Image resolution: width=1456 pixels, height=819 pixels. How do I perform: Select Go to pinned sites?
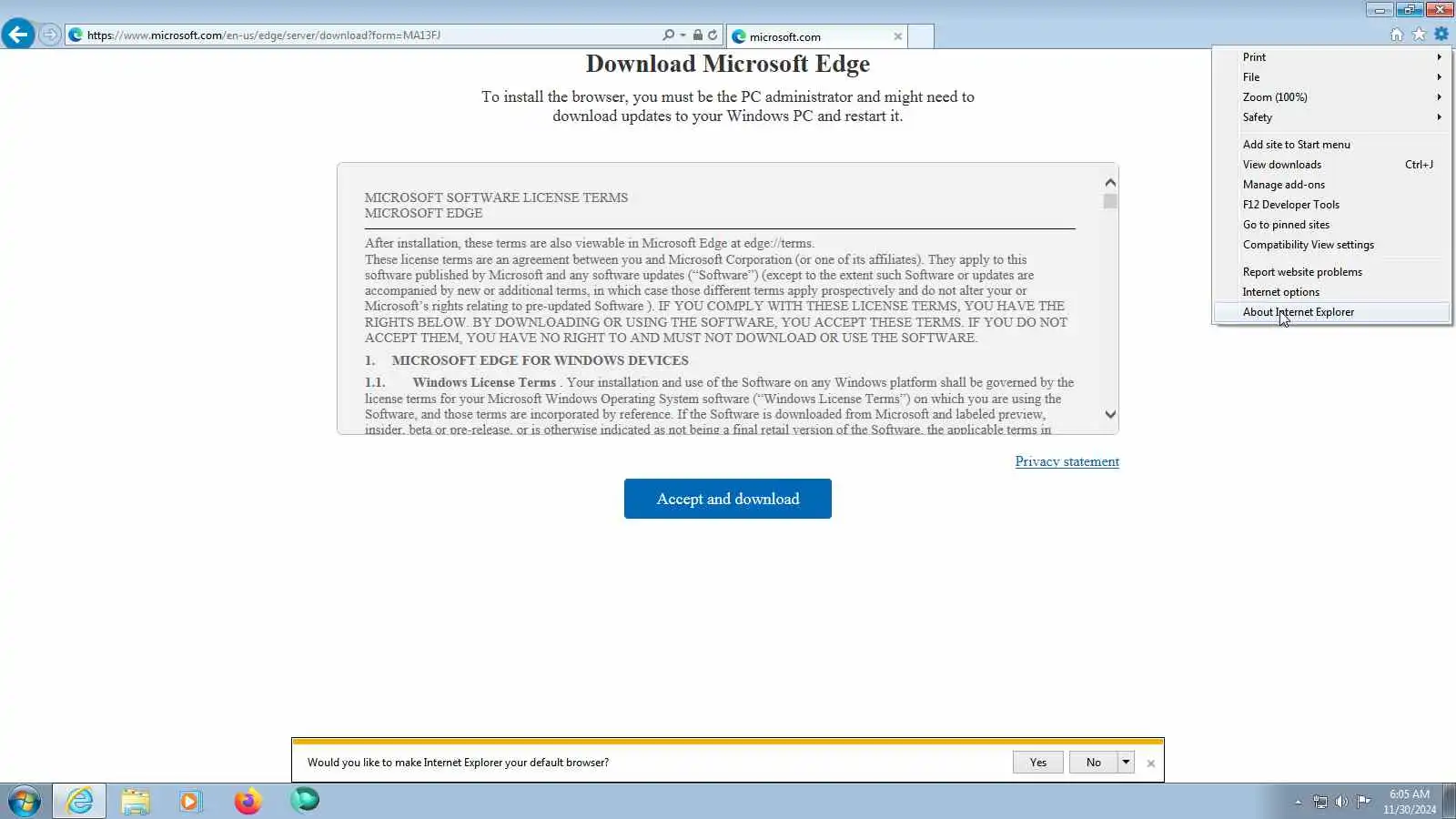[1332, 224]
